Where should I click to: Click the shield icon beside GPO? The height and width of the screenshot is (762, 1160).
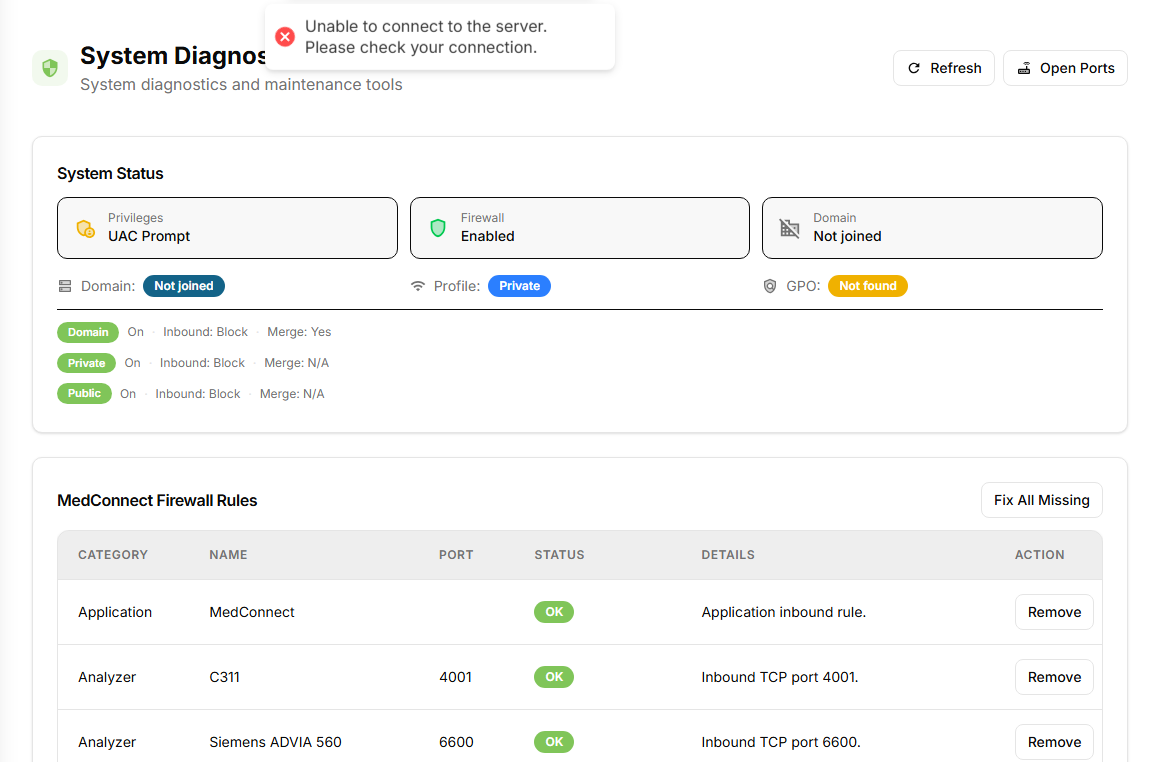coord(770,286)
